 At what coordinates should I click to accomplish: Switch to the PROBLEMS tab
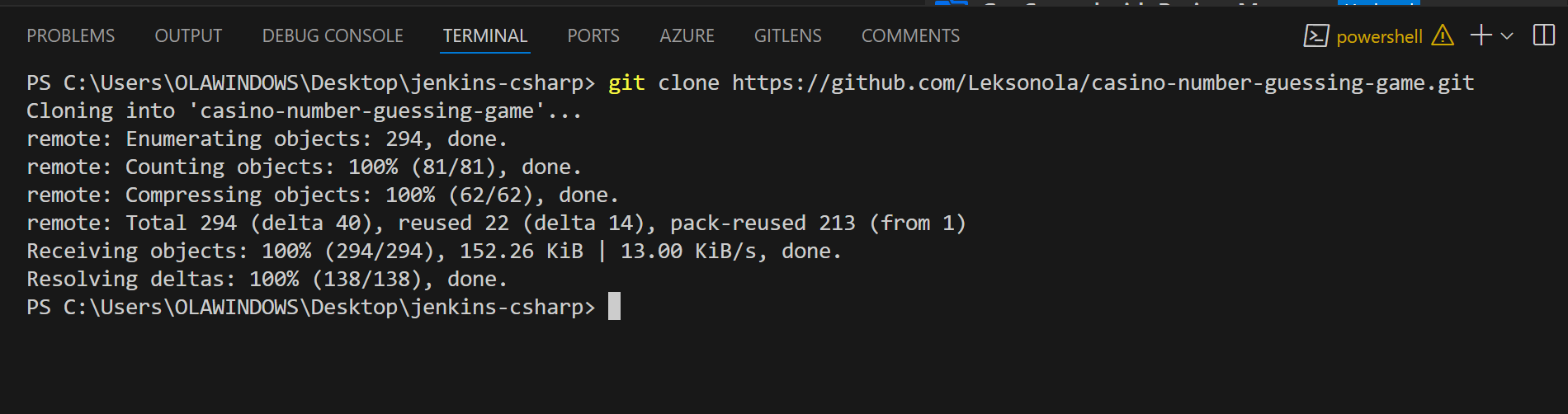(71, 36)
